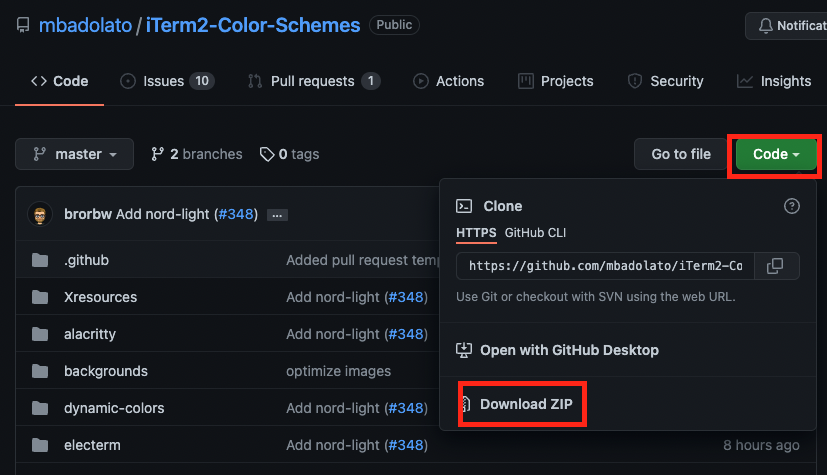
Task: Open the Security tab
Action: coord(666,81)
